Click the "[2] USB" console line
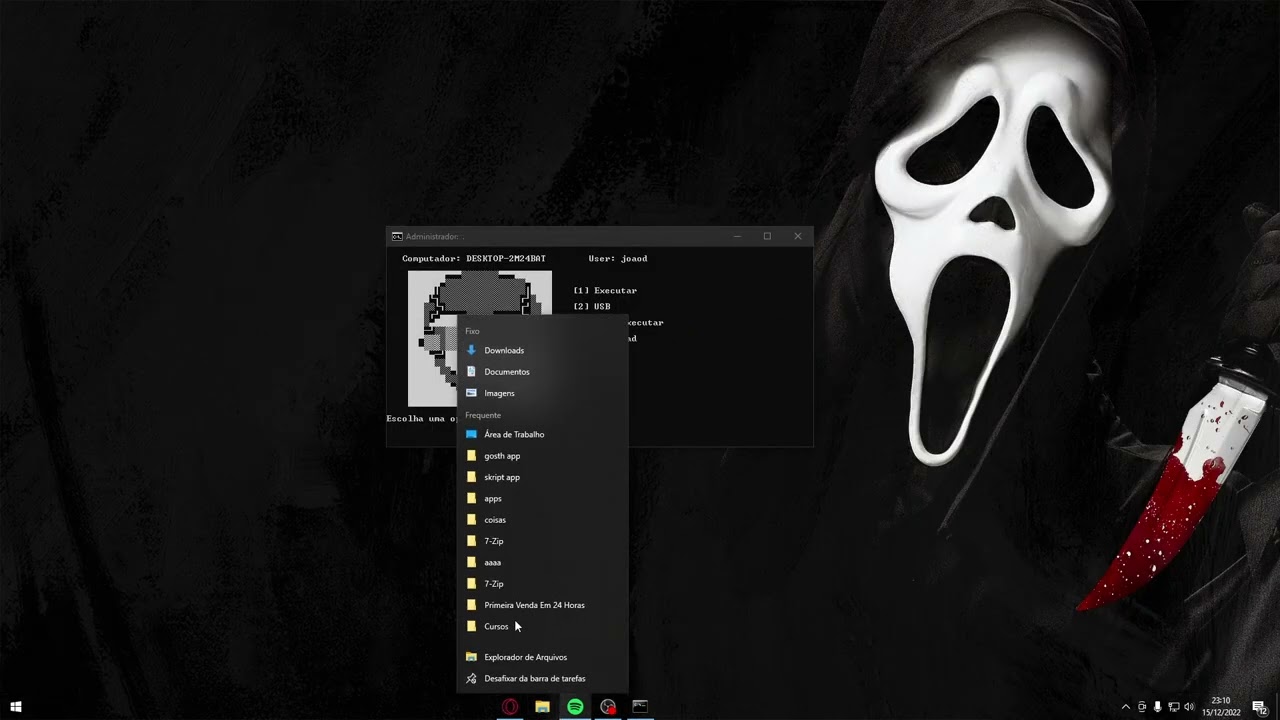The width and height of the screenshot is (1280, 720). click(592, 306)
